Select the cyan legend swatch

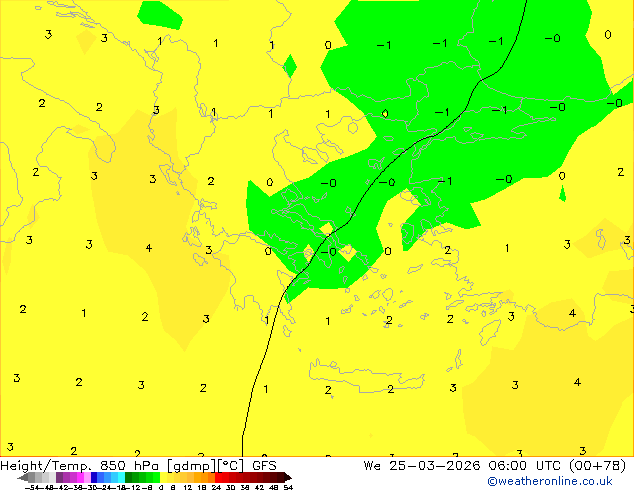pyautogui.click(x=122, y=477)
